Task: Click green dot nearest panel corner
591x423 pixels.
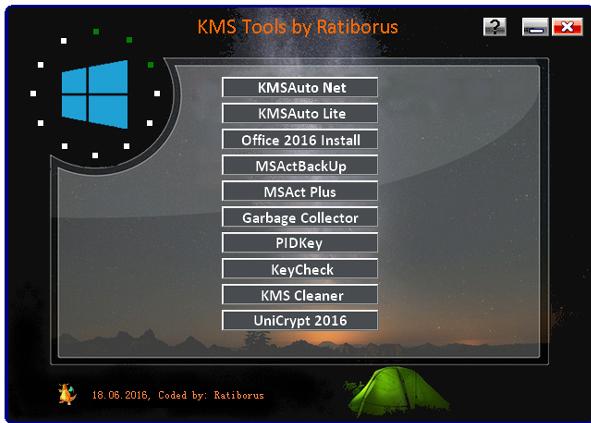Action: point(151,65)
